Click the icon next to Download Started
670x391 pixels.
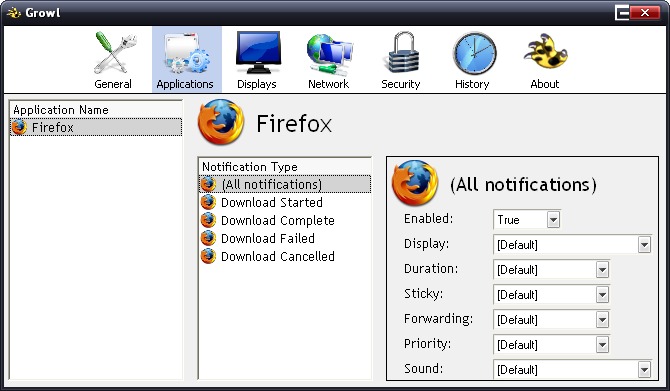(208, 202)
